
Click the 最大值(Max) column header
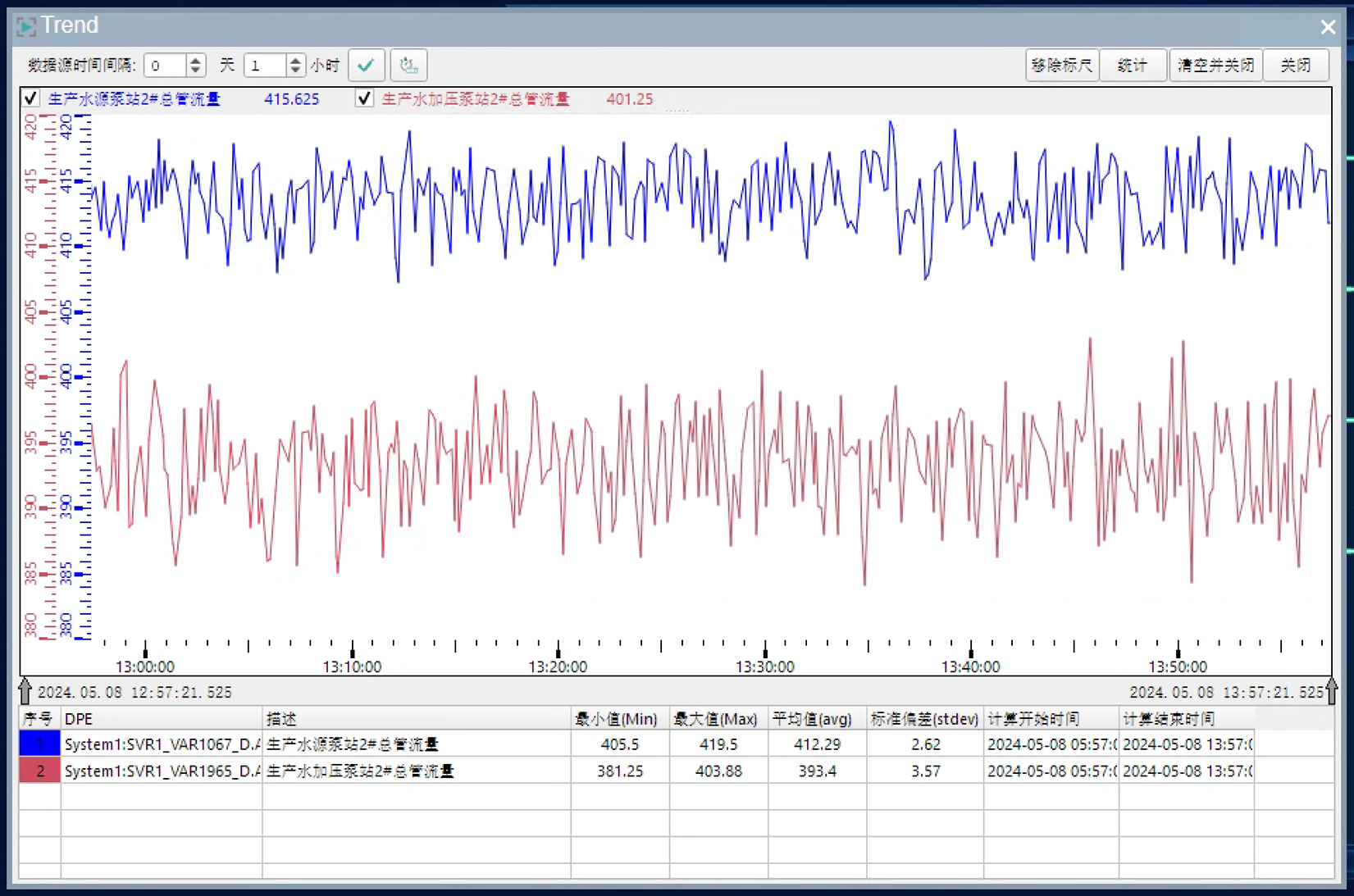718,719
